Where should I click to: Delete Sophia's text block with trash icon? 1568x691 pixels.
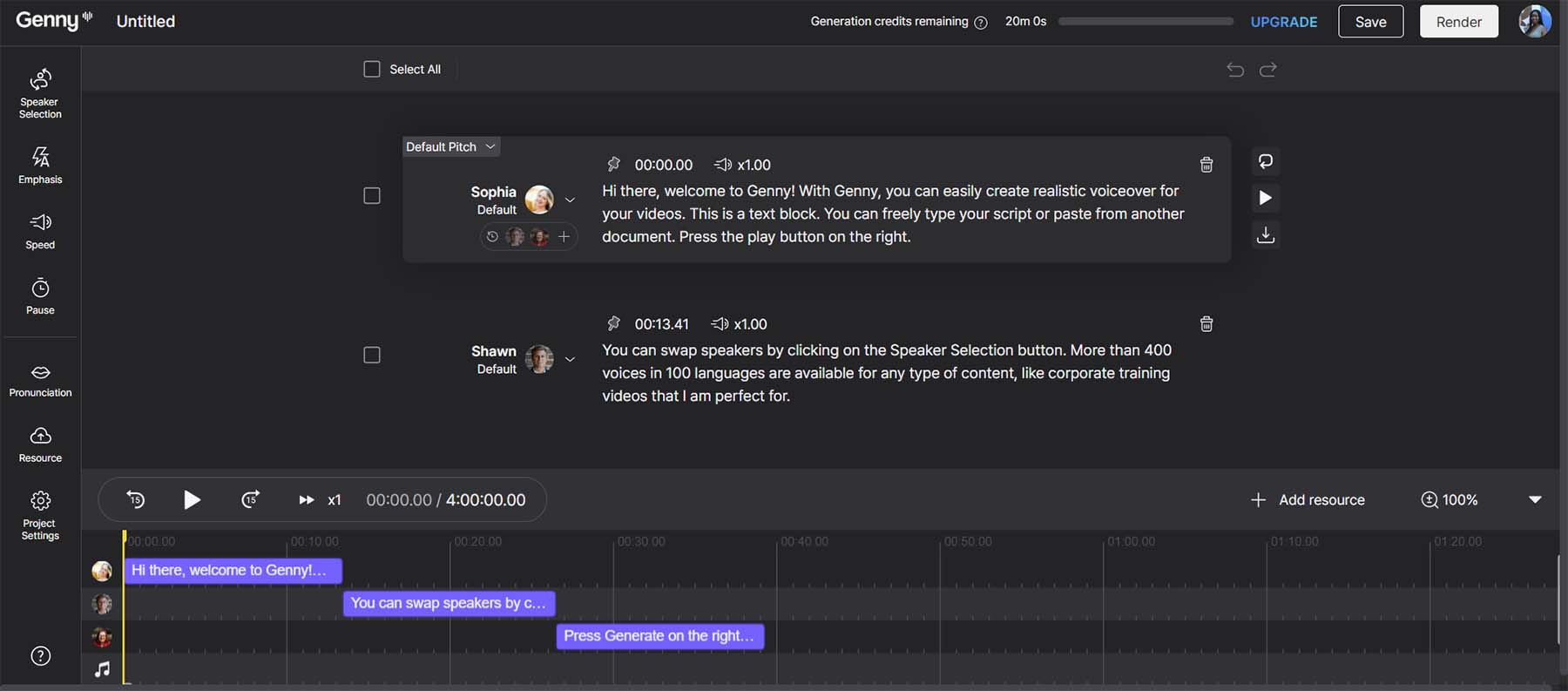coord(1206,165)
